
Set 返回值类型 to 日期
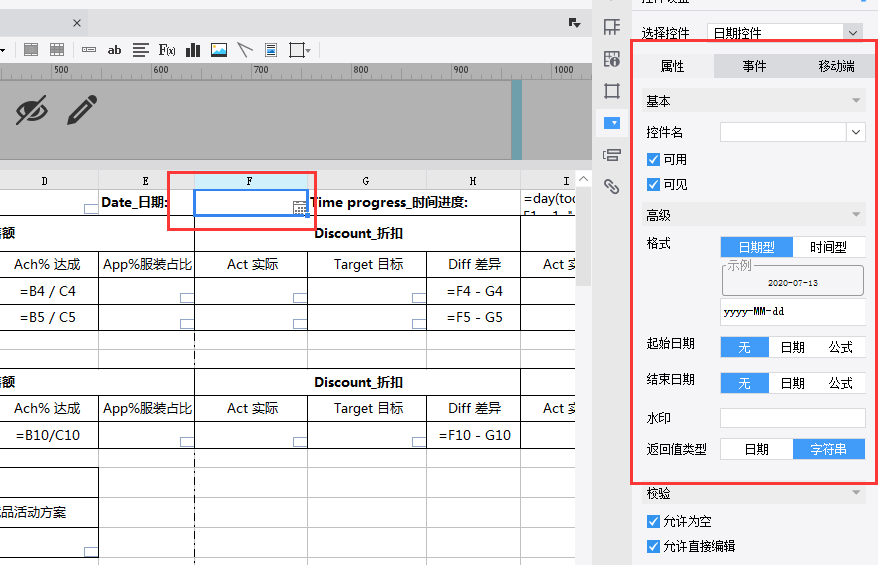756,449
